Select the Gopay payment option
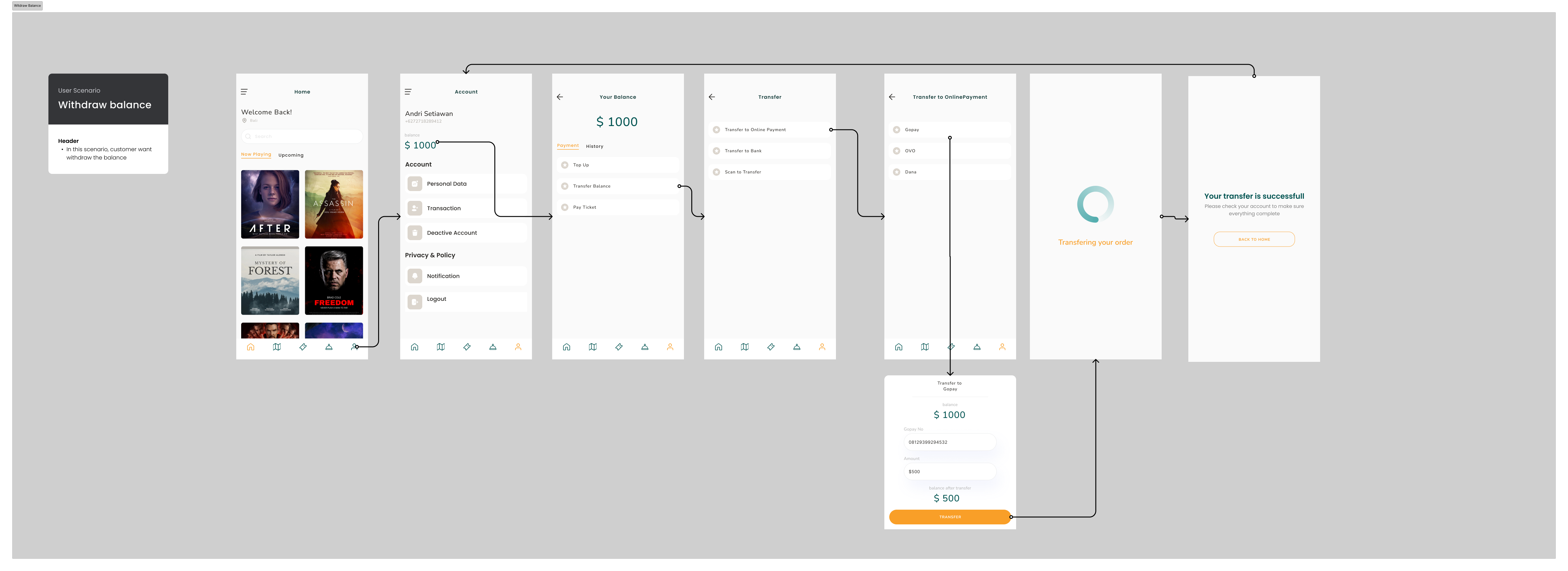The width and height of the screenshot is (1568, 571). (950, 130)
